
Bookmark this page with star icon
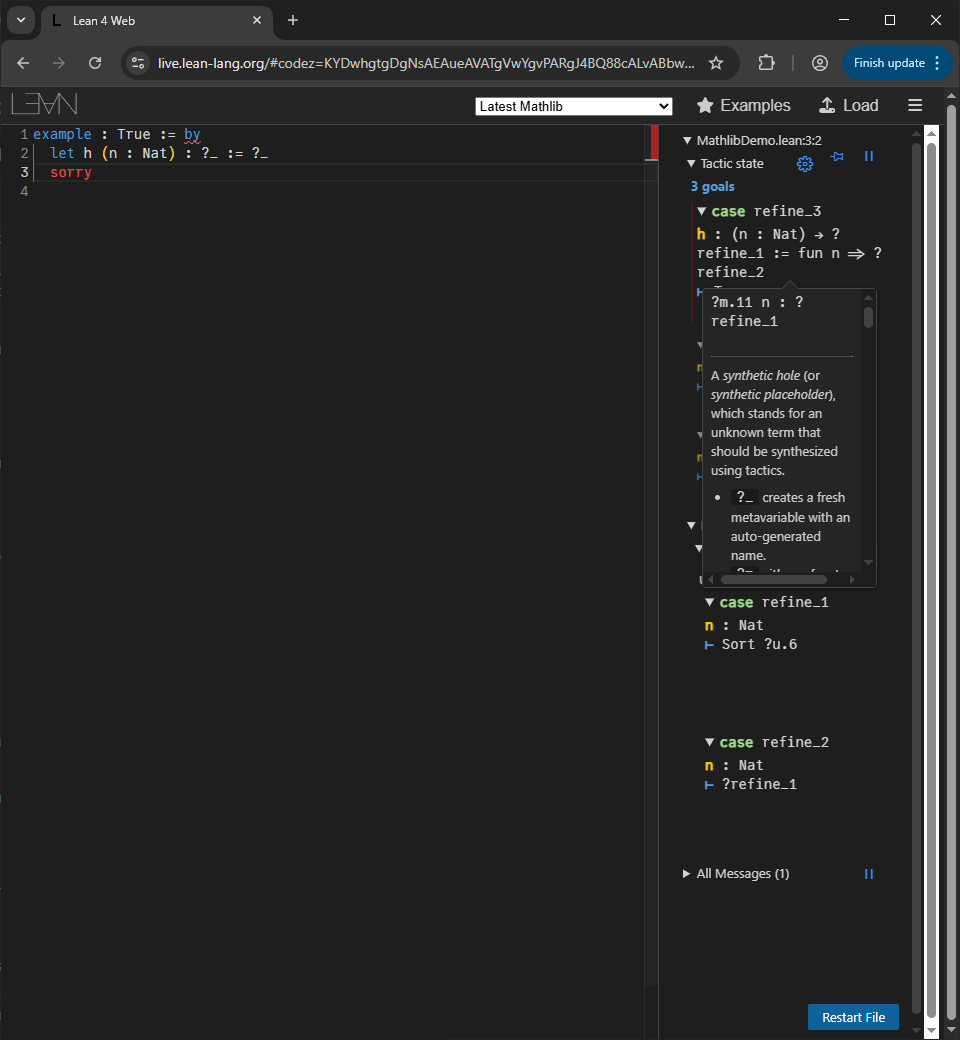(x=716, y=63)
